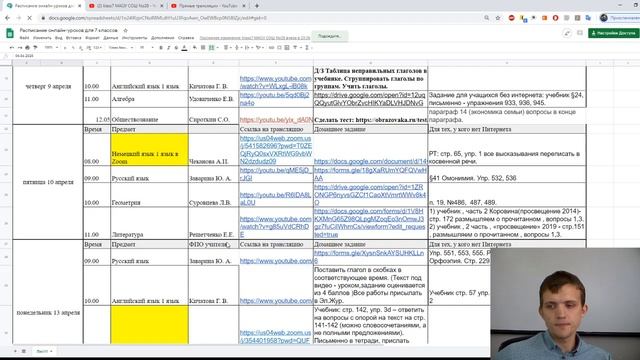The width and height of the screenshot is (640, 360).
Task: Open comment history icon near share button
Action: tap(580, 33)
